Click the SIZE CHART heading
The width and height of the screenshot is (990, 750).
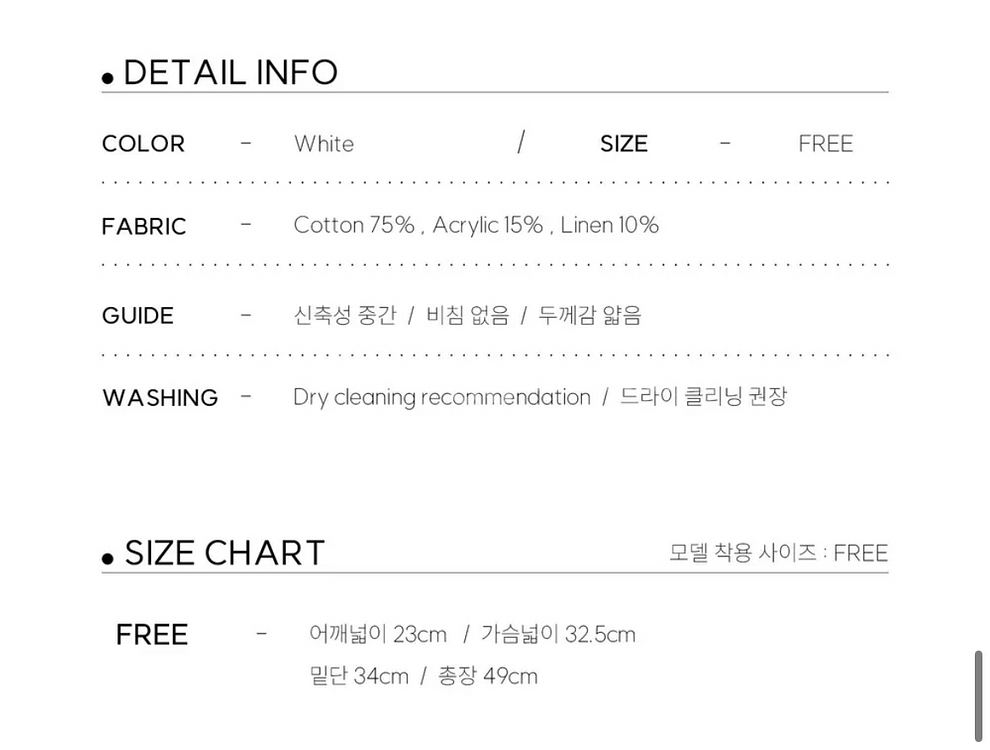[225, 553]
